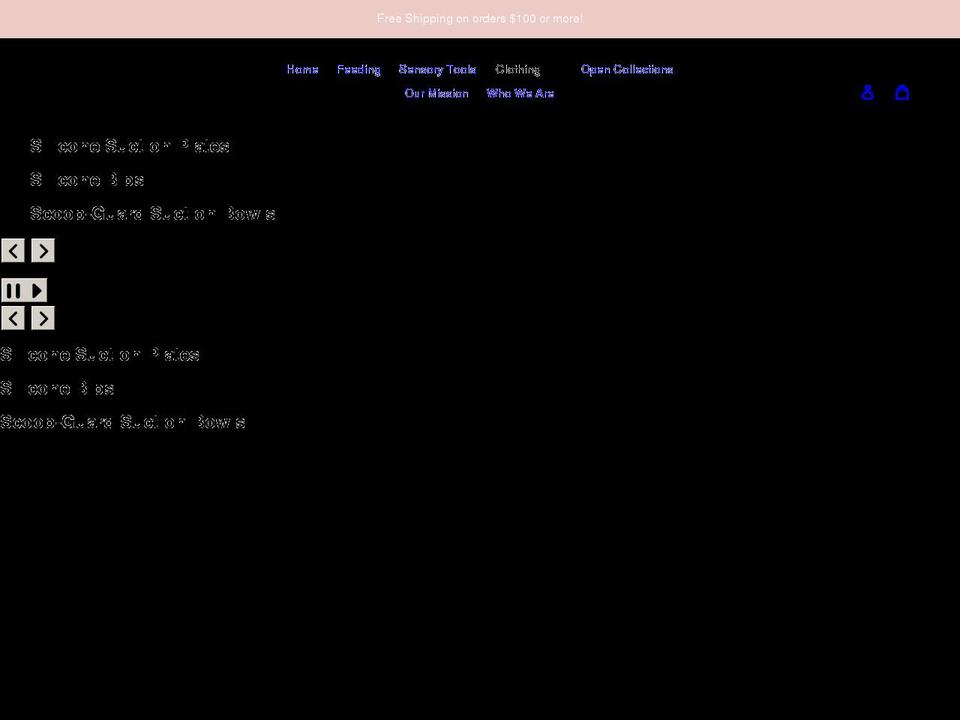This screenshot has width=960, height=720.
Task: Click the previous-slide arrow on the upper carousel
Action: (x=12, y=250)
